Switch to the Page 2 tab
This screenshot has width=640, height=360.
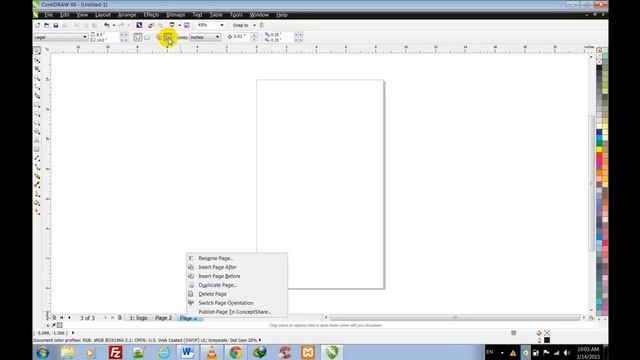coord(163,318)
